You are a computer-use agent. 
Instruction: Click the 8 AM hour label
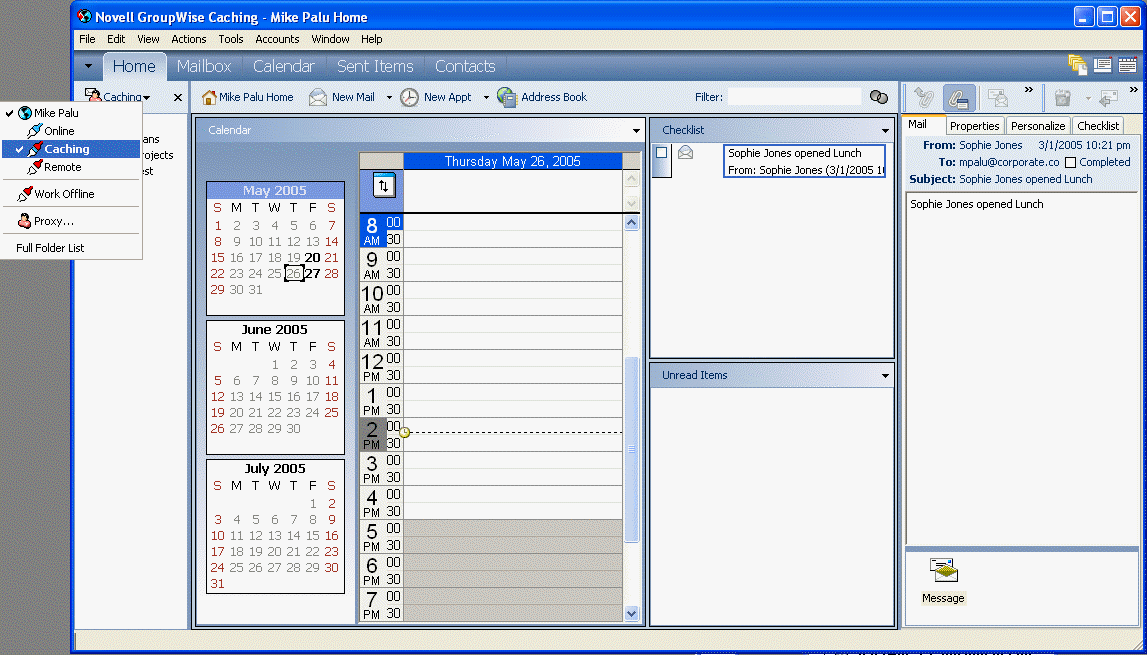click(372, 231)
